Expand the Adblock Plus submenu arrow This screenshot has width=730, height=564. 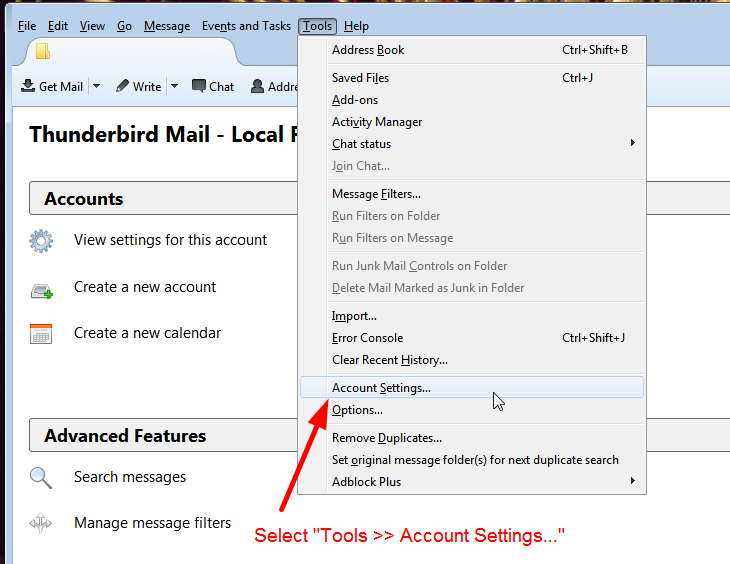click(x=632, y=480)
